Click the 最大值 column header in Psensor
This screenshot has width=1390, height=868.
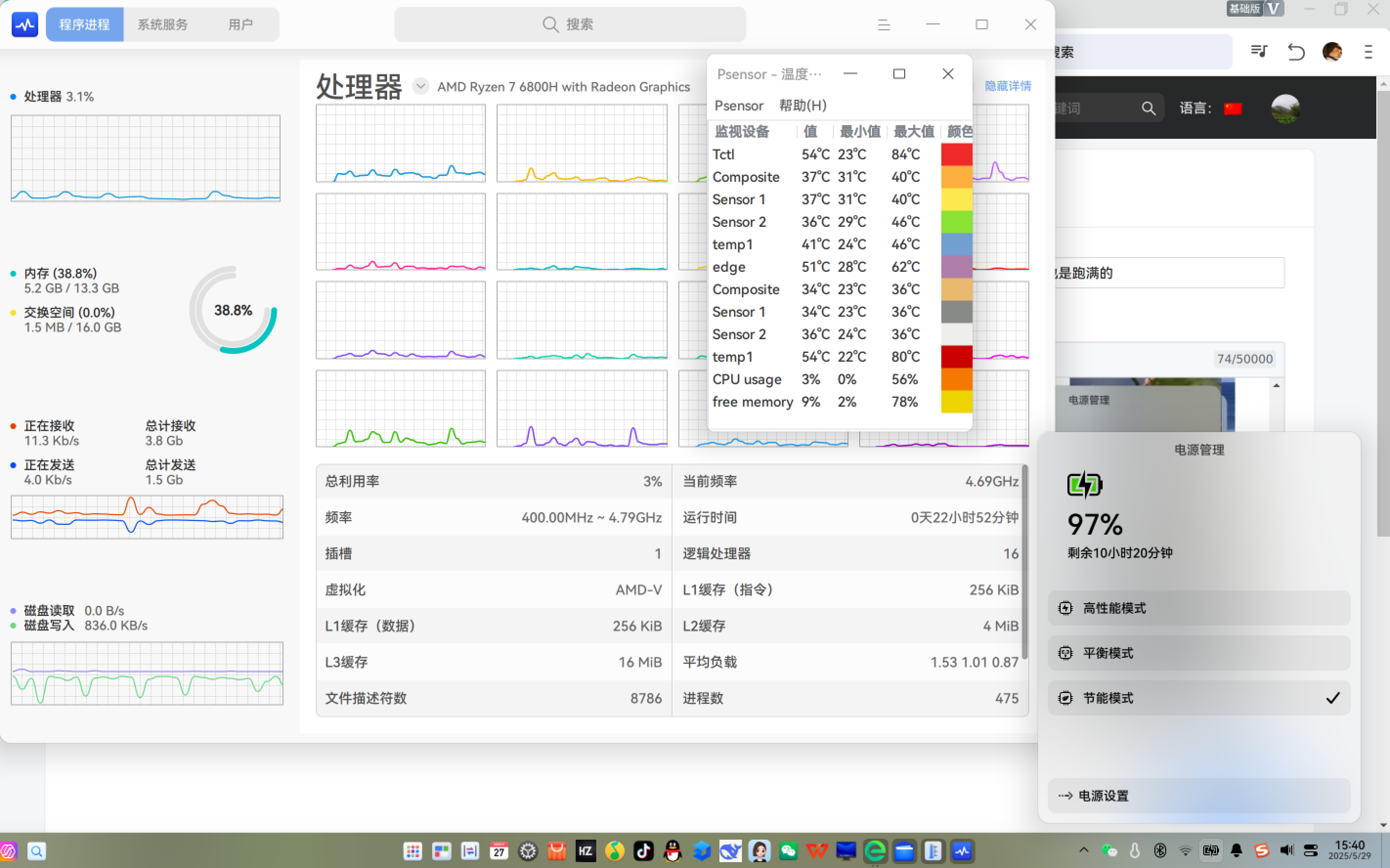coord(913,131)
